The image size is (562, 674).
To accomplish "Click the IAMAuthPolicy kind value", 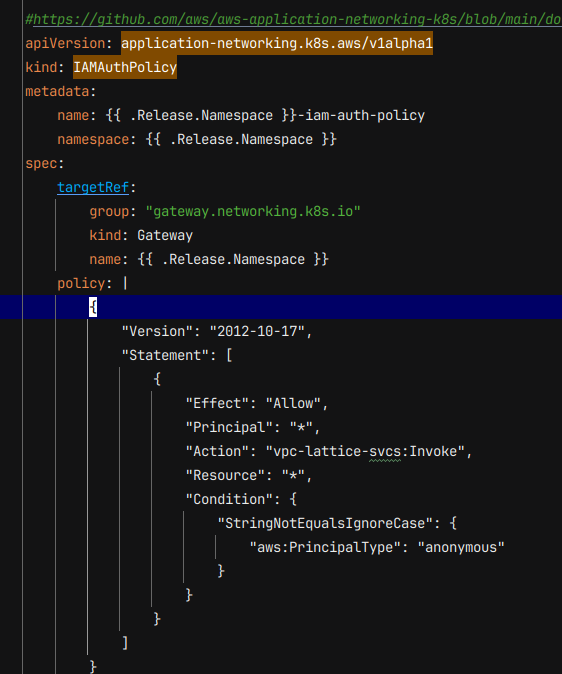I will (x=125, y=67).
